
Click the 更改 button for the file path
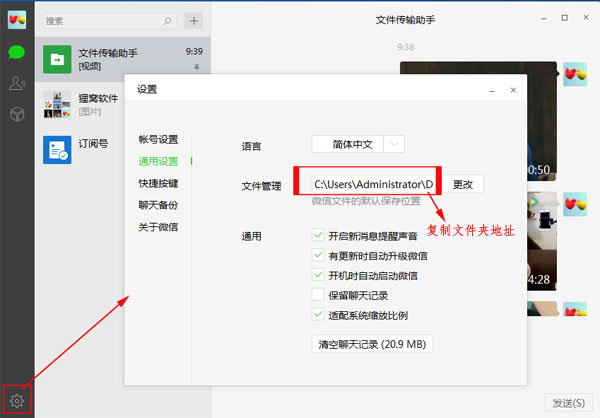pos(463,185)
